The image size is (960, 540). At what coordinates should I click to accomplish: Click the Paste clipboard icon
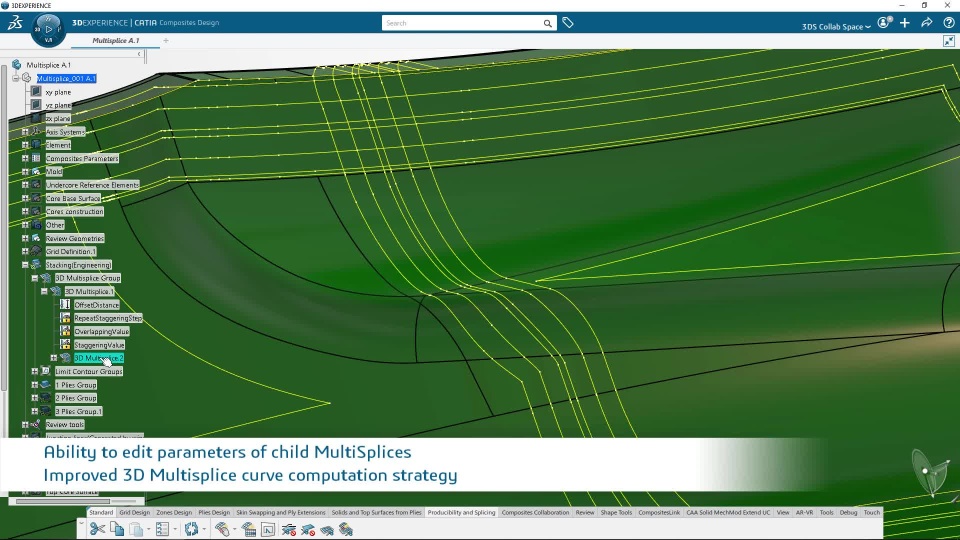137,529
